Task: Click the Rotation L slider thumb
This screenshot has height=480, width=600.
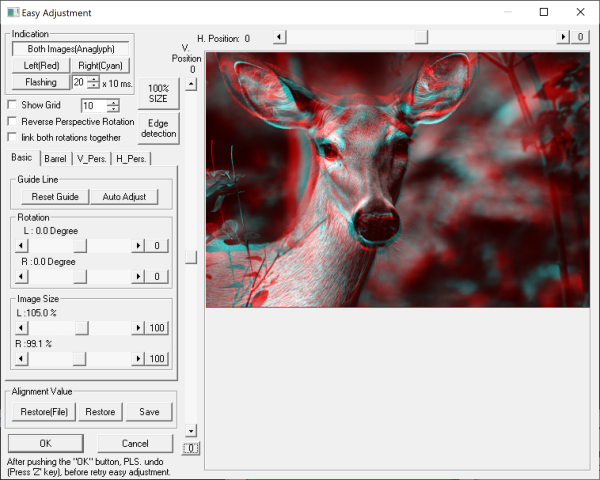Action: pos(80,245)
